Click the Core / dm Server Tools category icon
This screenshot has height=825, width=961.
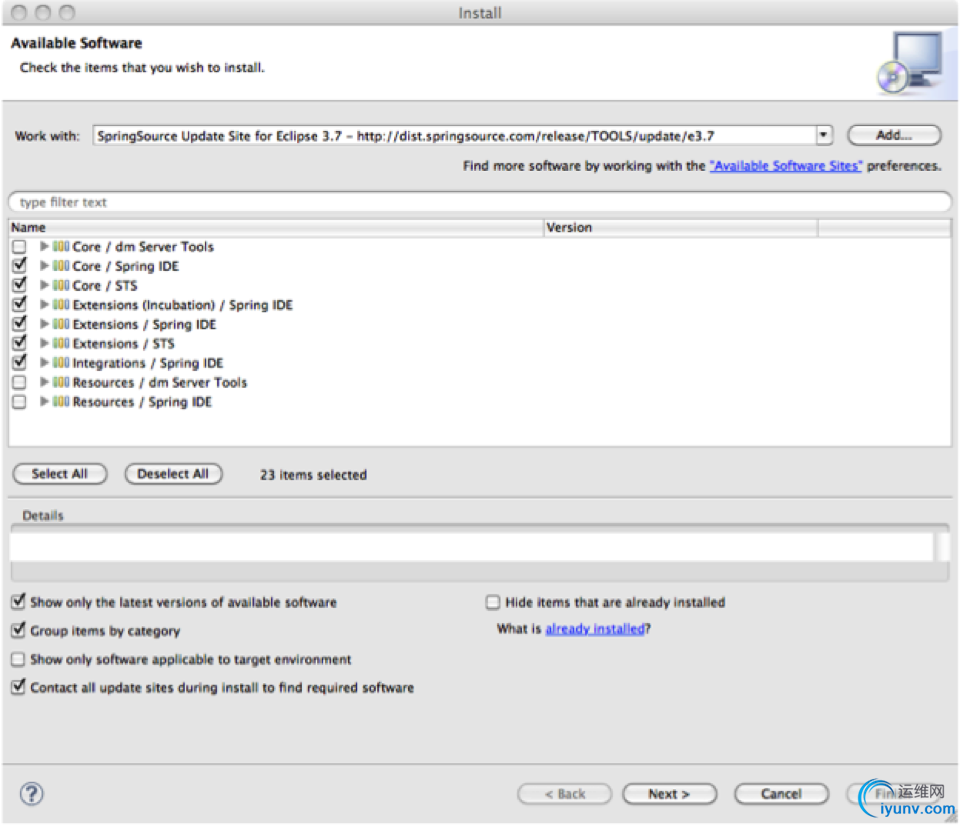tap(61, 246)
